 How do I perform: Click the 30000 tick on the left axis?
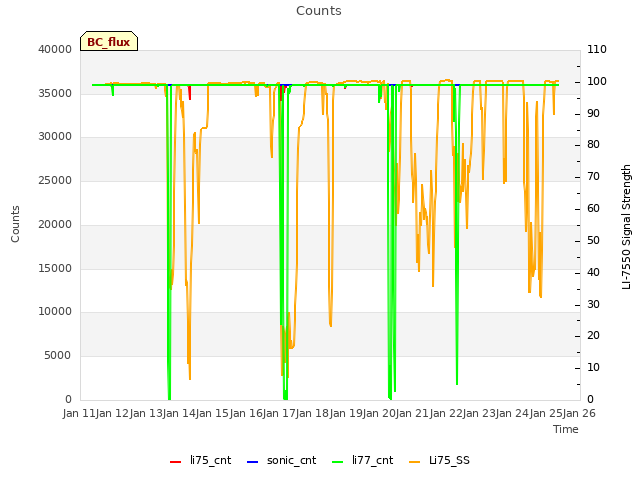click(55, 136)
